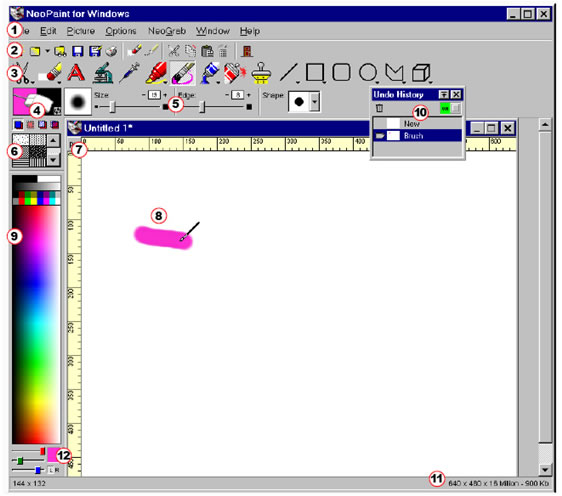Click the Undo eraser icon in the file toolbar
This screenshot has height=496, width=562.
point(135,51)
